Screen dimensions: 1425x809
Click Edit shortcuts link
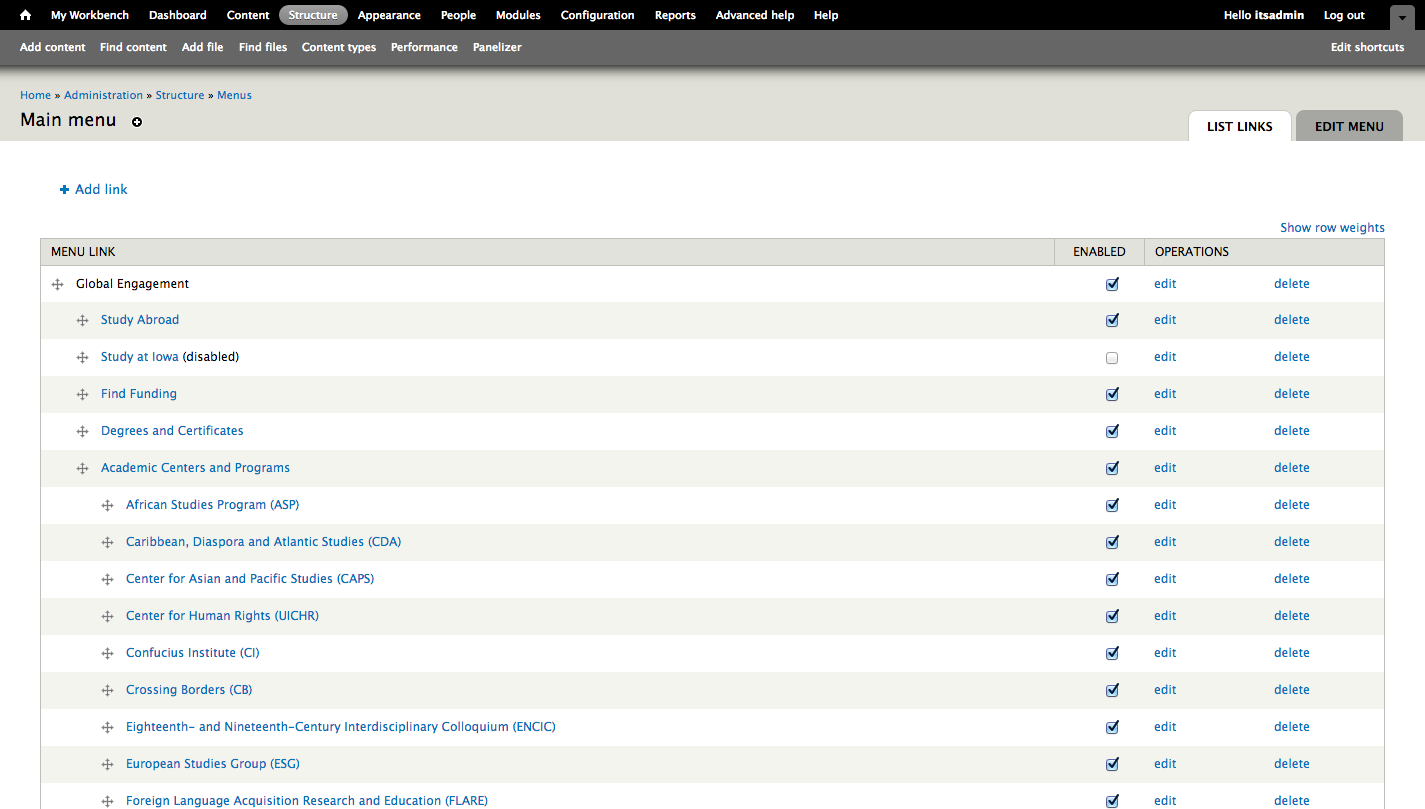tap(1367, 47)
